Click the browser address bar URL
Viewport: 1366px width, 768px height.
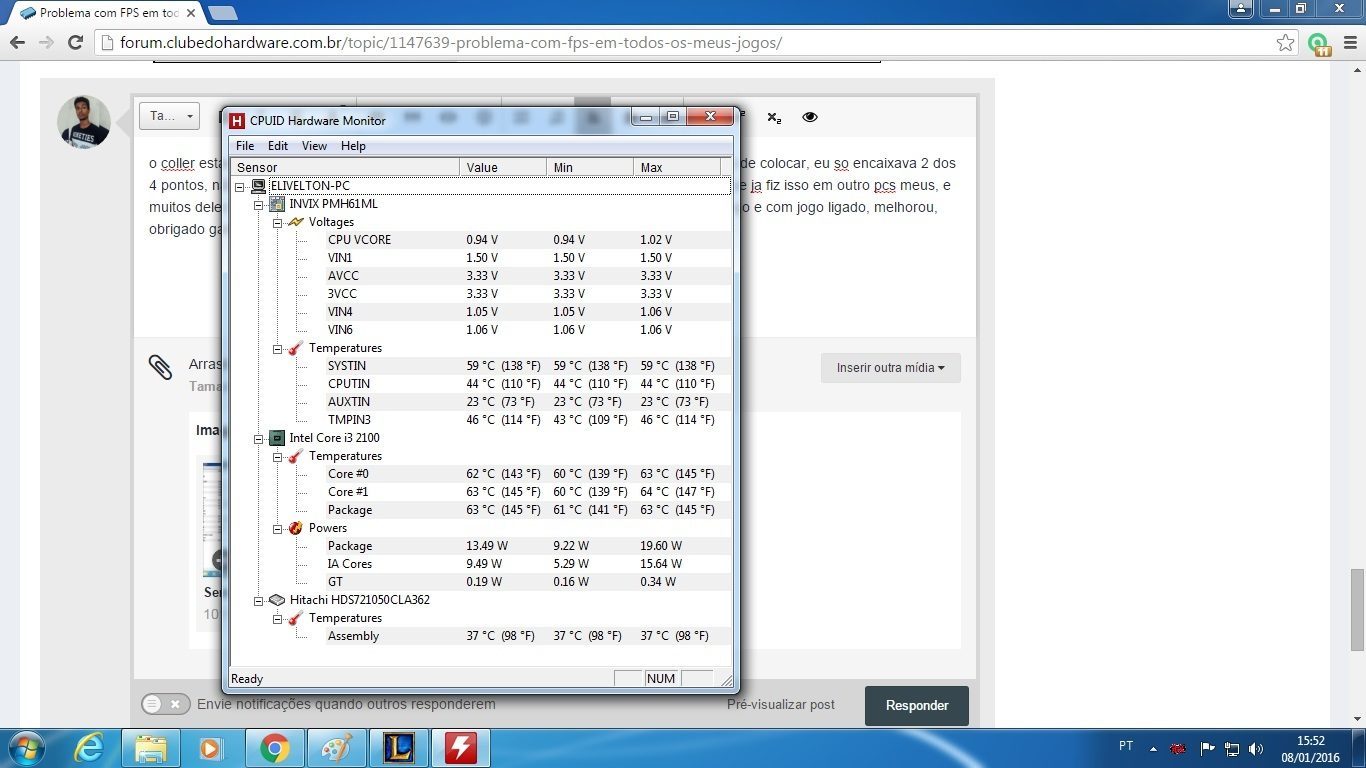tap(451, 43)
